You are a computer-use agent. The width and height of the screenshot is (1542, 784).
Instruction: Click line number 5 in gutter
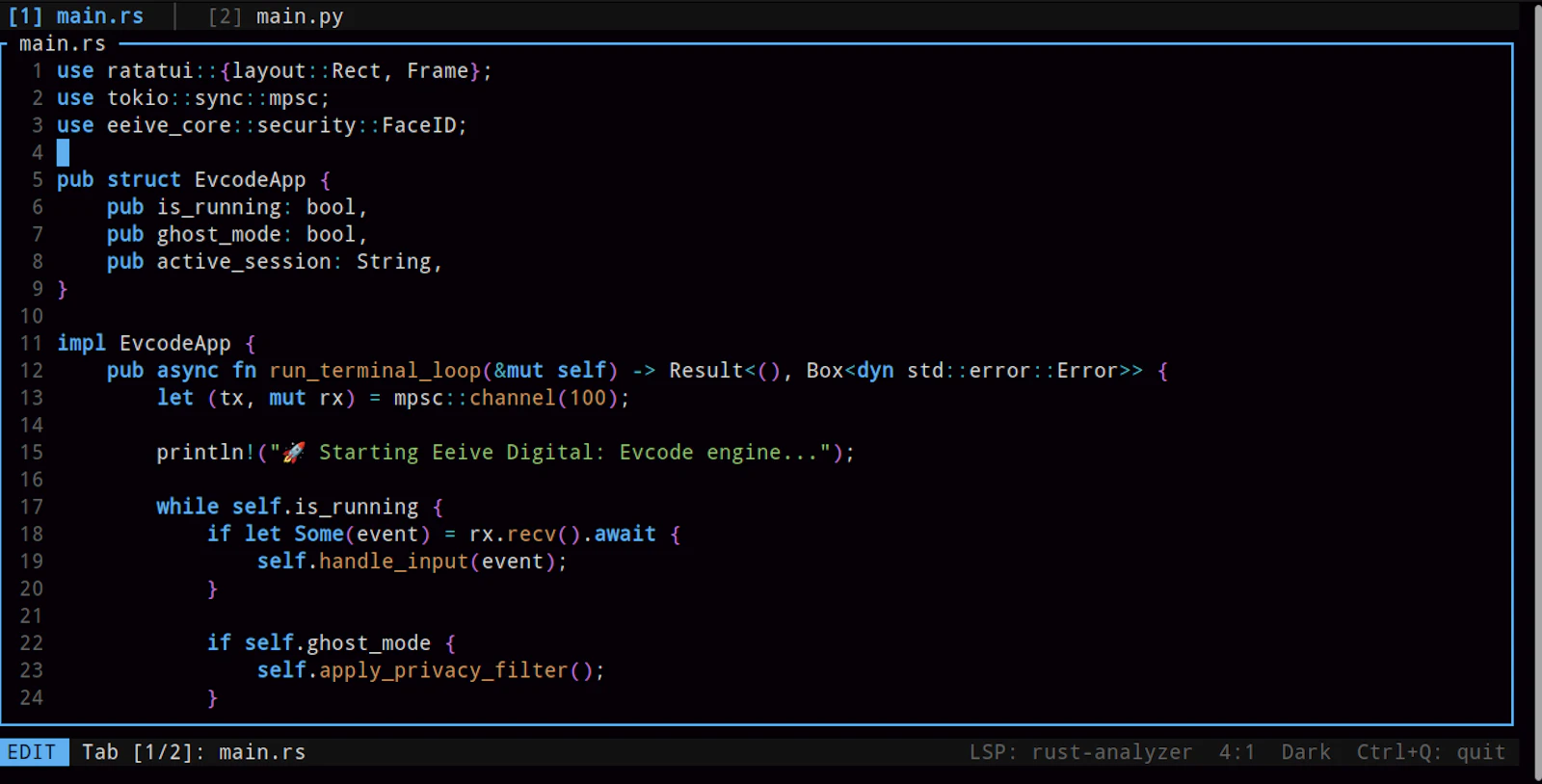coord(37,180)
